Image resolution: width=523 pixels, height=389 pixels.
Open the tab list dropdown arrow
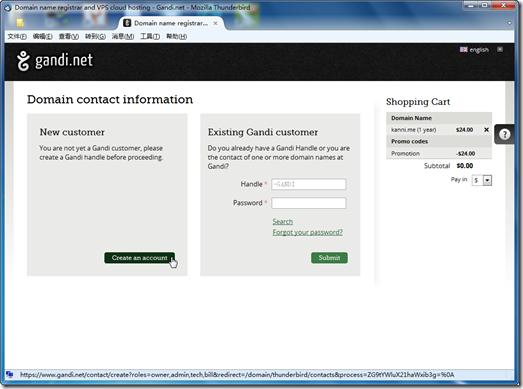(x=509, y=23)
